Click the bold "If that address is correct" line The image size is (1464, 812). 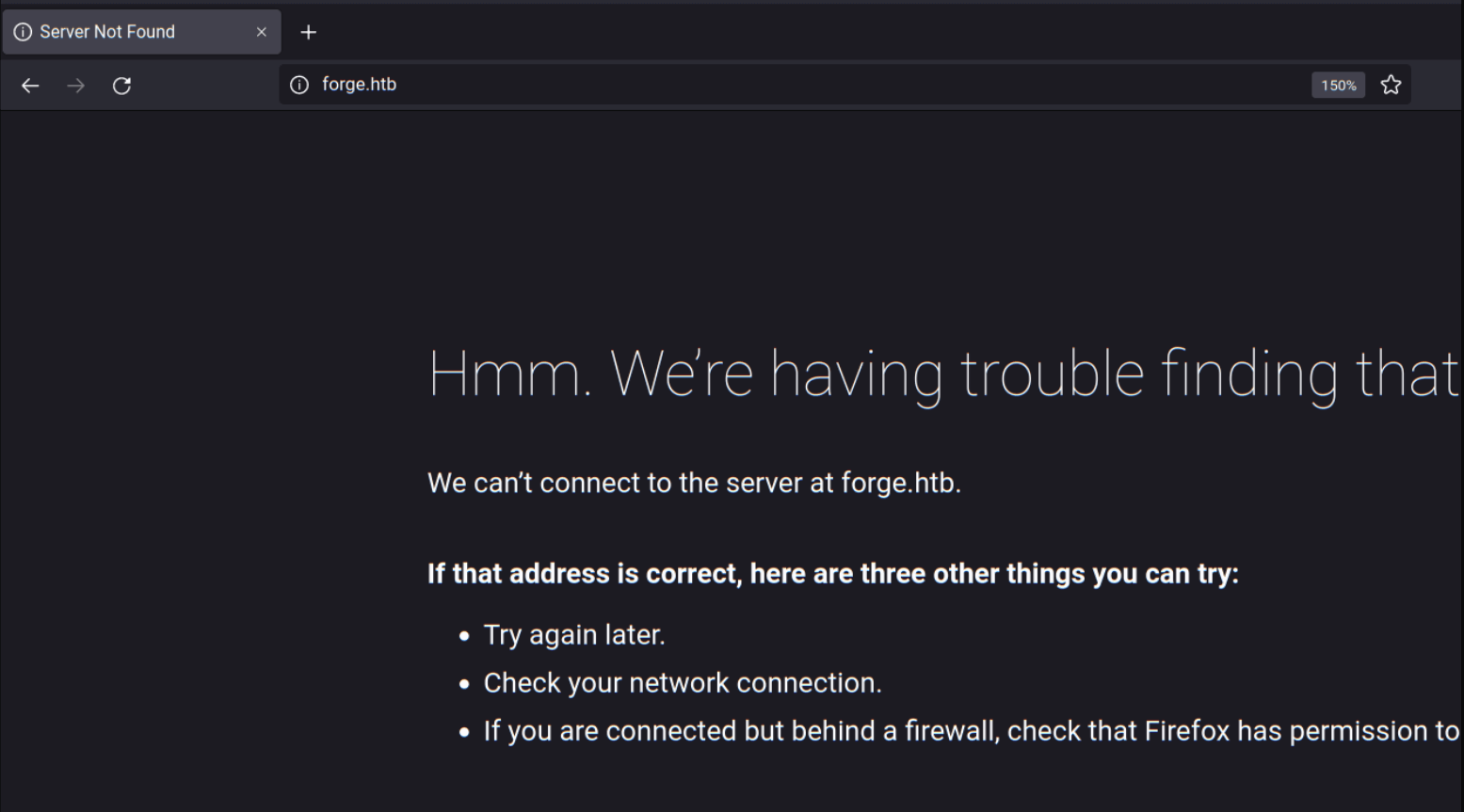click(833, 573)
